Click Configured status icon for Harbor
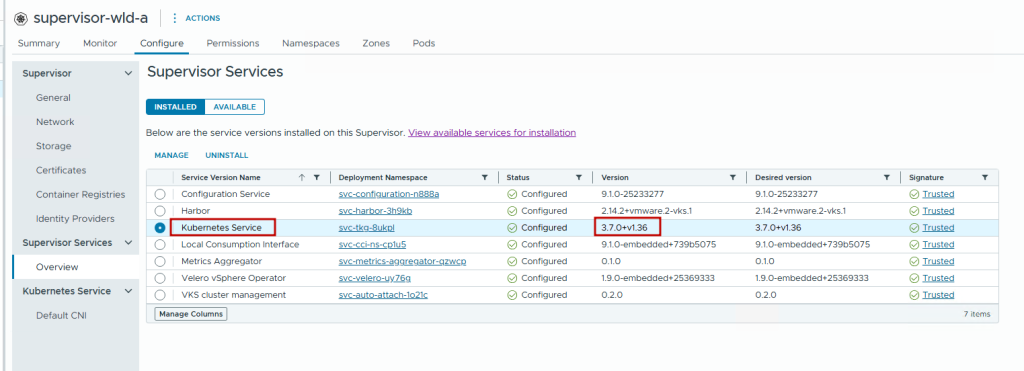 (x=512, y=211)
